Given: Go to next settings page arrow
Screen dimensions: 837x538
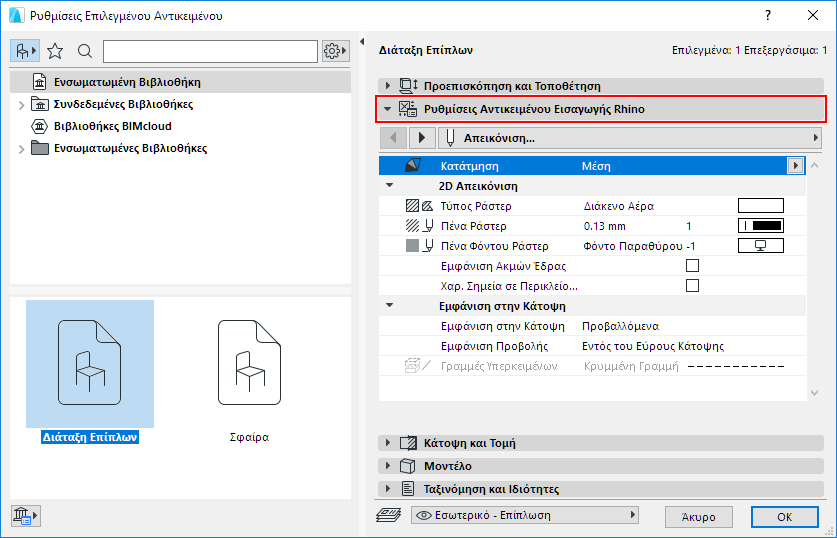Looking at the screenshot, I should [422, 138].
